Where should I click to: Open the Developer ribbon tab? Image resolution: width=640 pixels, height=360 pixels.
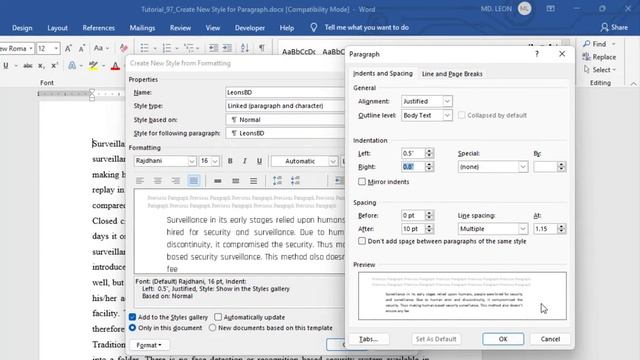point(250,28)
